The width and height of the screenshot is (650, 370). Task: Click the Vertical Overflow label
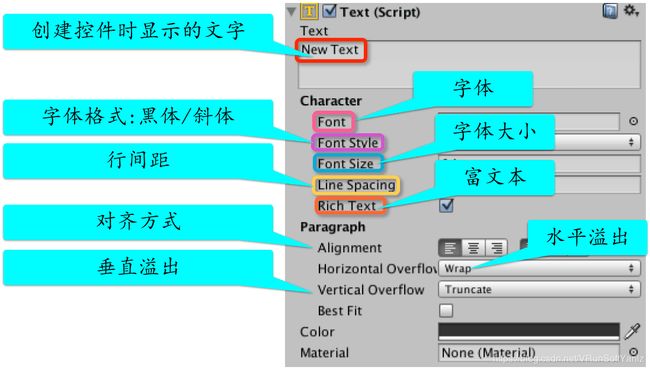371,290
